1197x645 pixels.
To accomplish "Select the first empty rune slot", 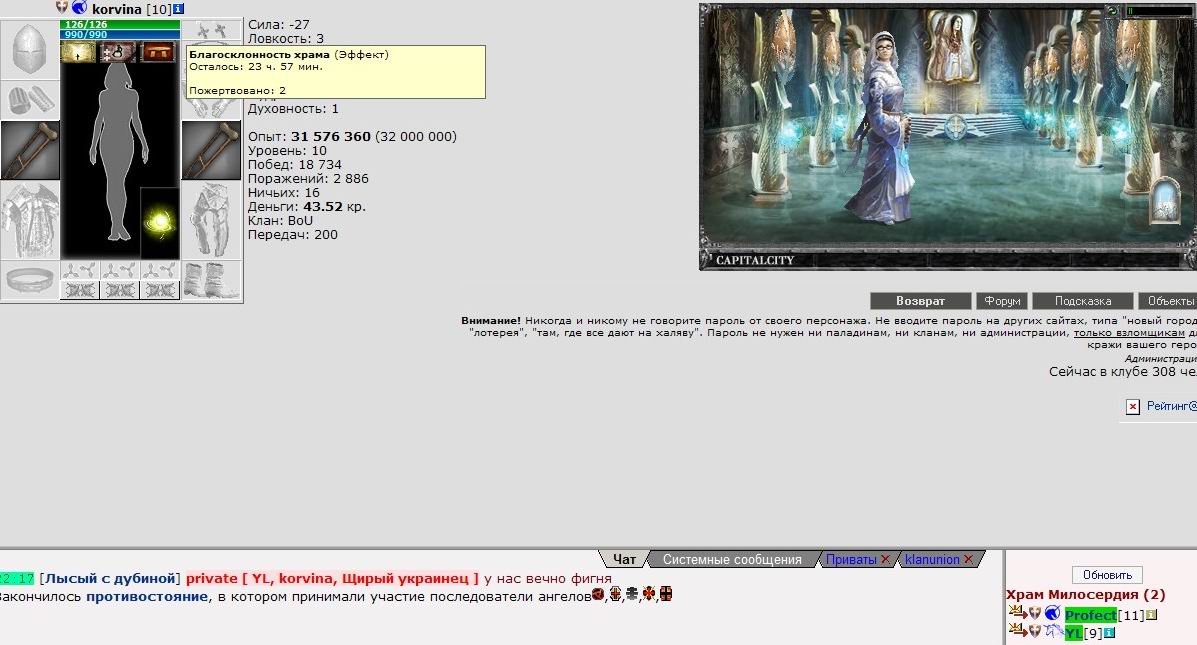I will pos(80,290).
